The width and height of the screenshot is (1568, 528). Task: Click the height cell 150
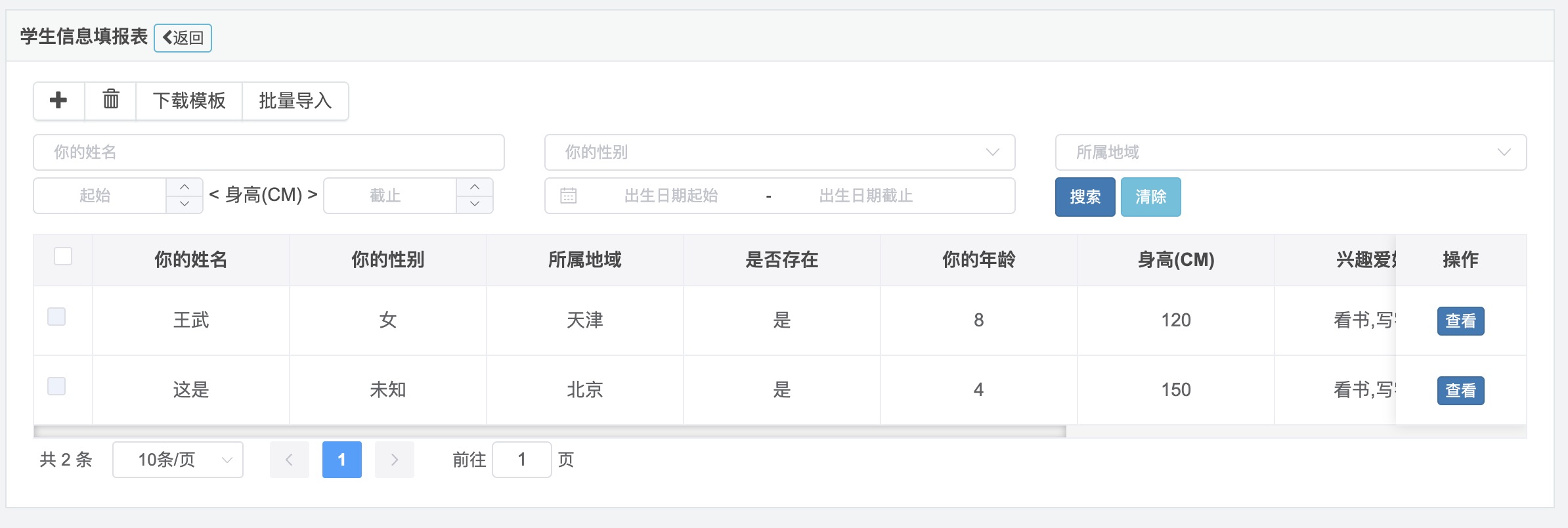pos(1175,390)
